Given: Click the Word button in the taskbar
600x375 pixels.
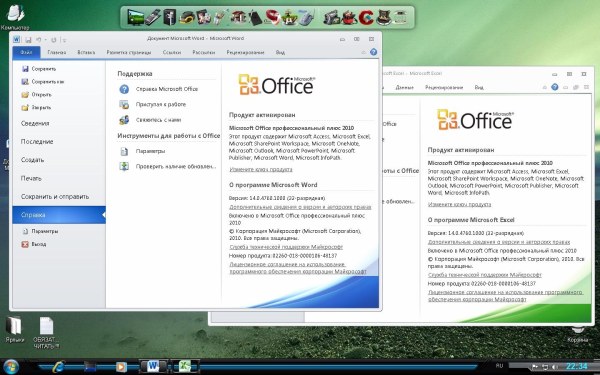Looking at the screenshot, I should pyautogui.click(x=153, y=366).
